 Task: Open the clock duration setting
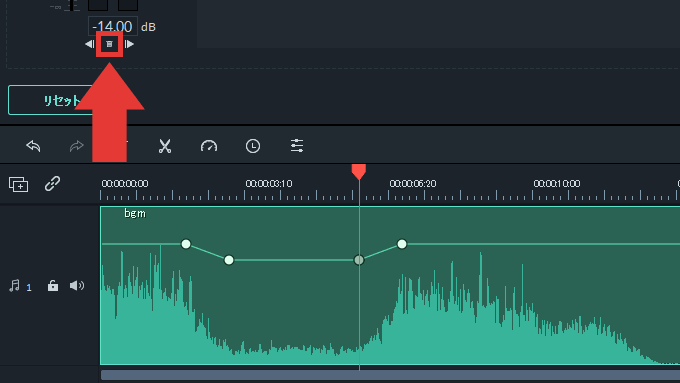coord(253,146)
